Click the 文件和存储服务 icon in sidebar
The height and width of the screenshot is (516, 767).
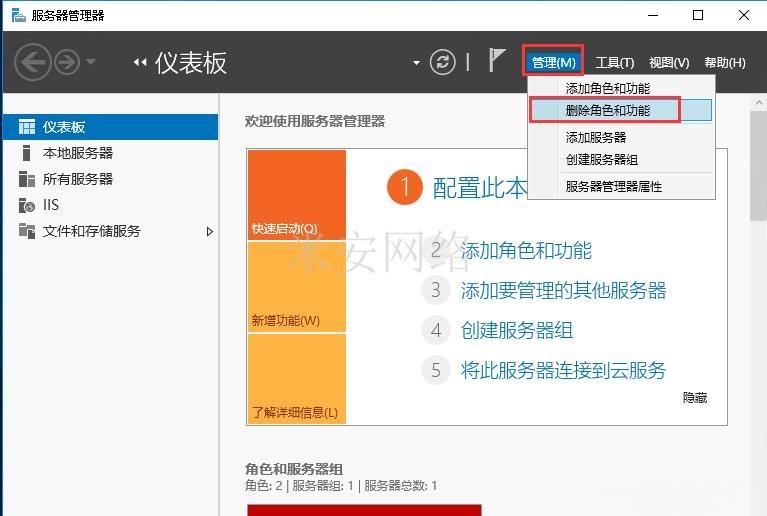tap(26, 231)
